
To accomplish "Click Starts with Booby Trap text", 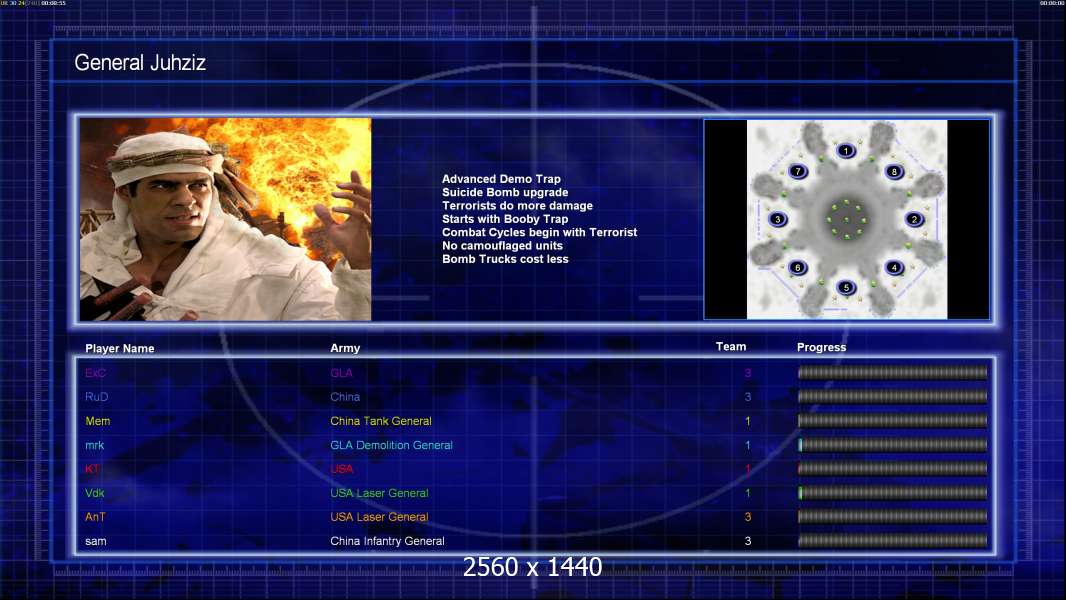I will point(505,219).
